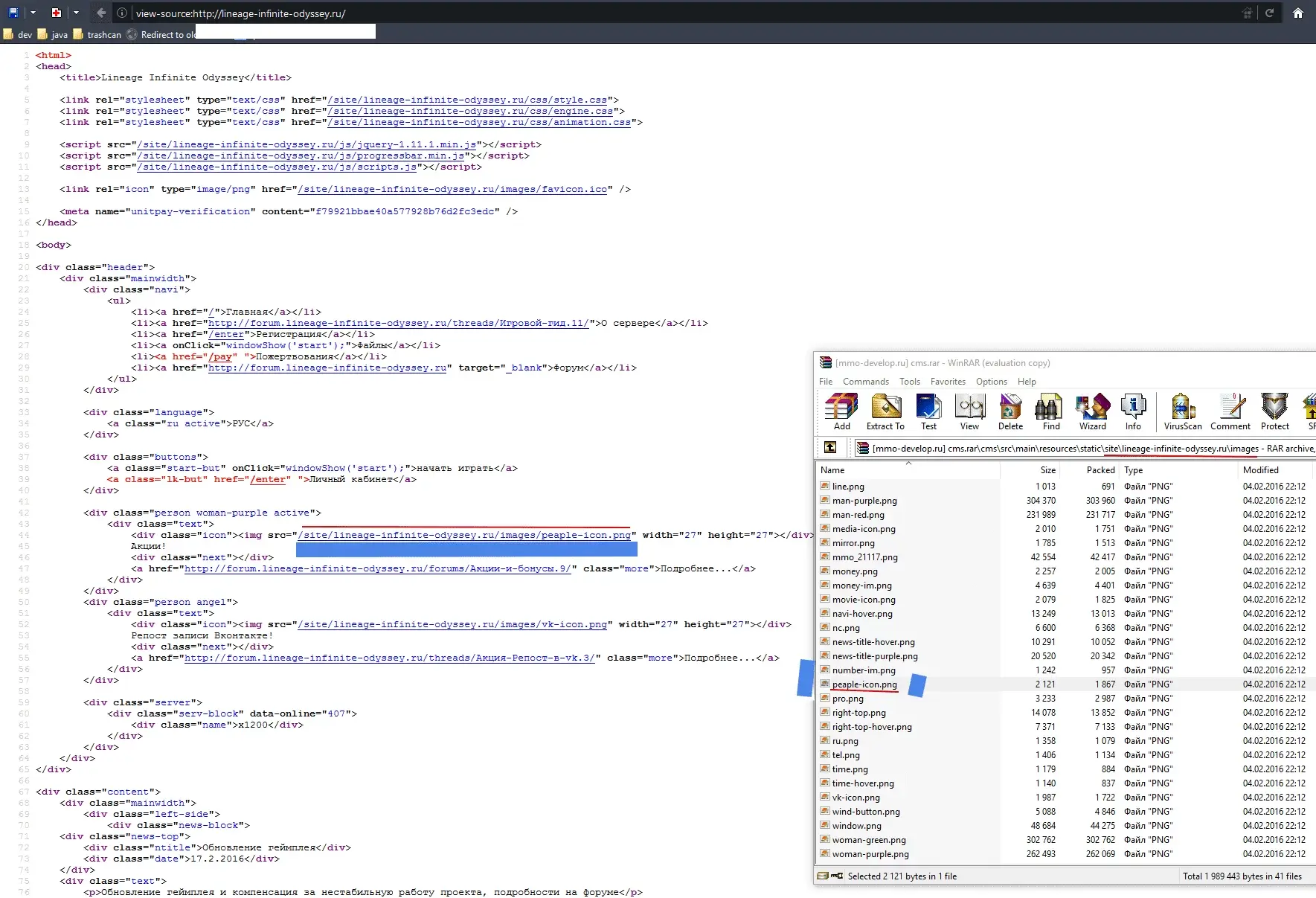Viewport: 1316px width, 898px height.
Task: Click the WinRAR archive path field
Action: [1084, 448]
